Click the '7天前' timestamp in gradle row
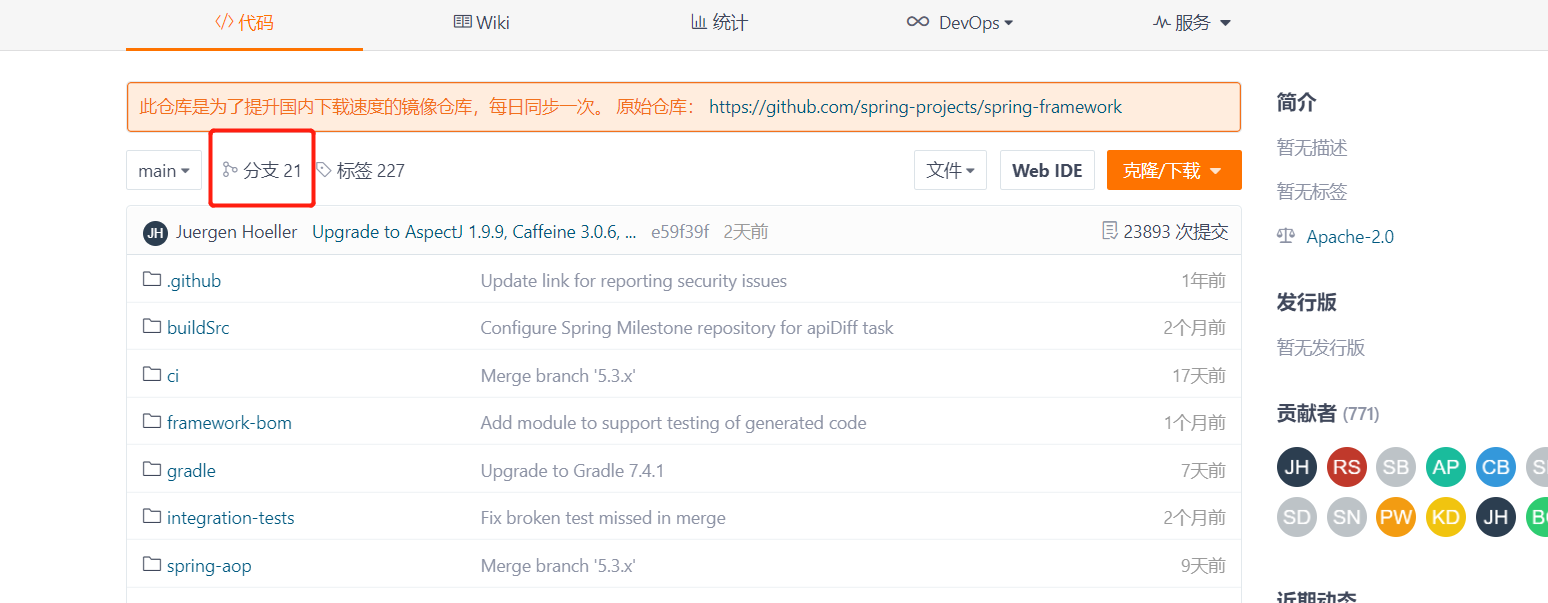The width and height of the screenshot is (1548, 603). [1203, 471]
